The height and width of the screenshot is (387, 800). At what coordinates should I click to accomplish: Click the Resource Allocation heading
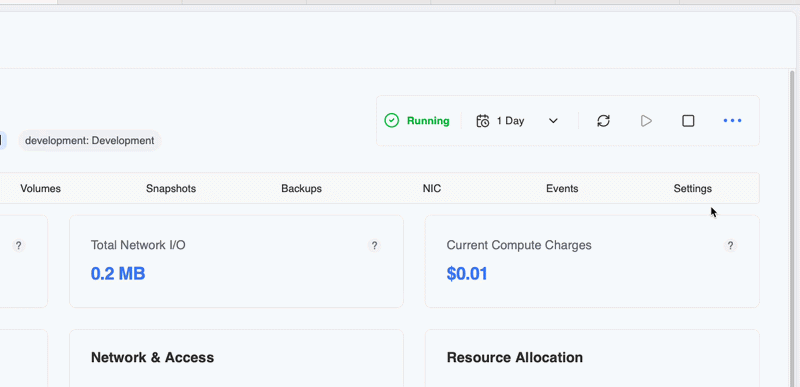[515, 357]
